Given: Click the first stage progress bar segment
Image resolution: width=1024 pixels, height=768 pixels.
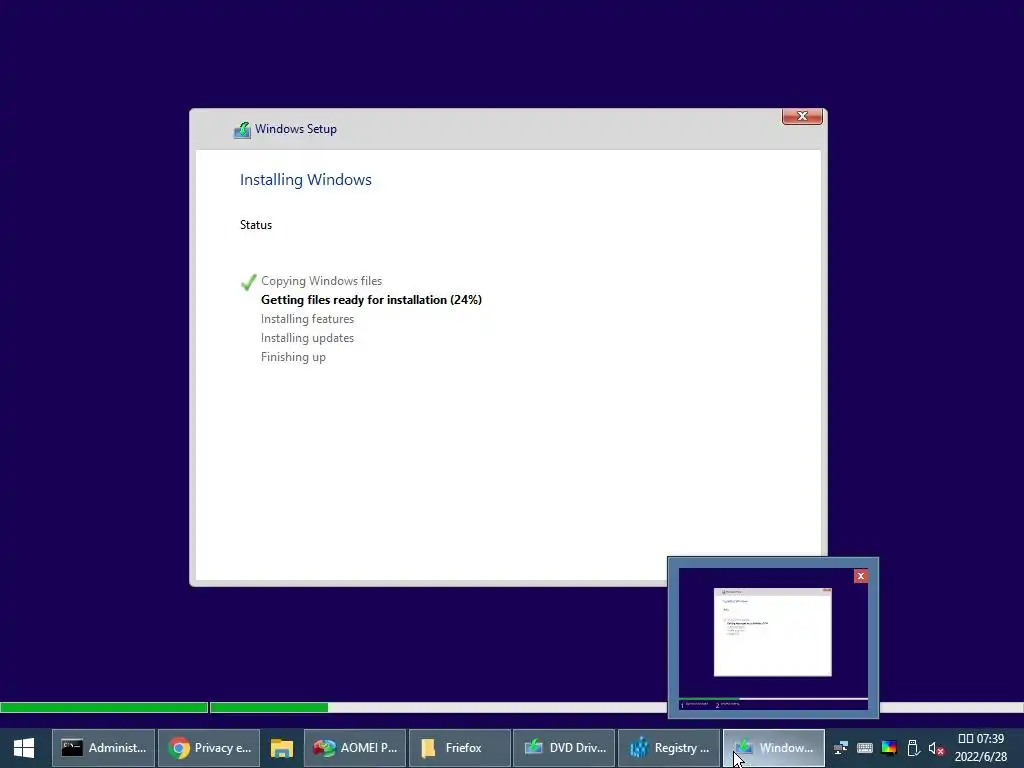Looking at the screenshot, I should [104, 707].
